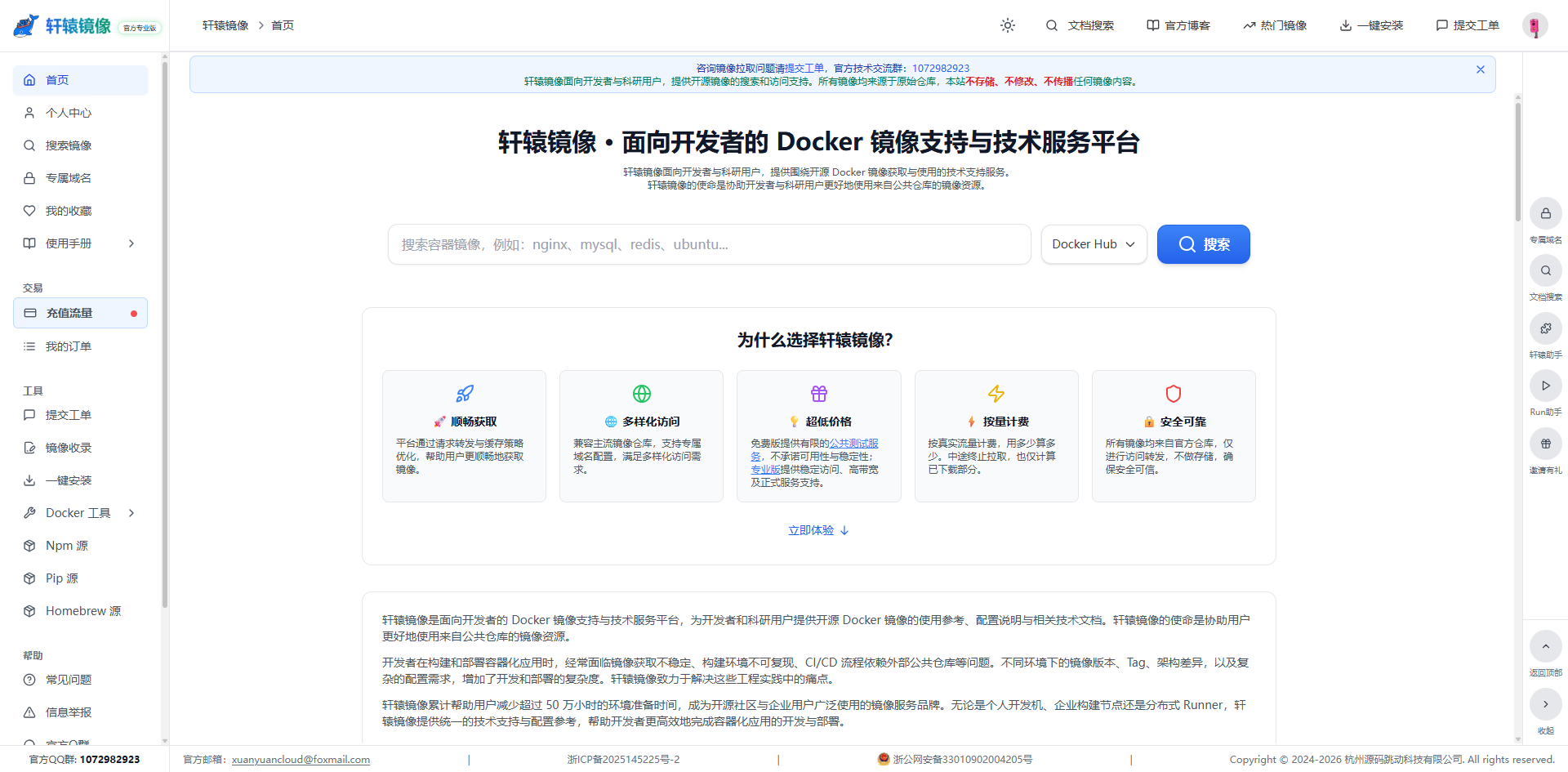Click the 轩辕镜像 logo

[x=62, y=25]
